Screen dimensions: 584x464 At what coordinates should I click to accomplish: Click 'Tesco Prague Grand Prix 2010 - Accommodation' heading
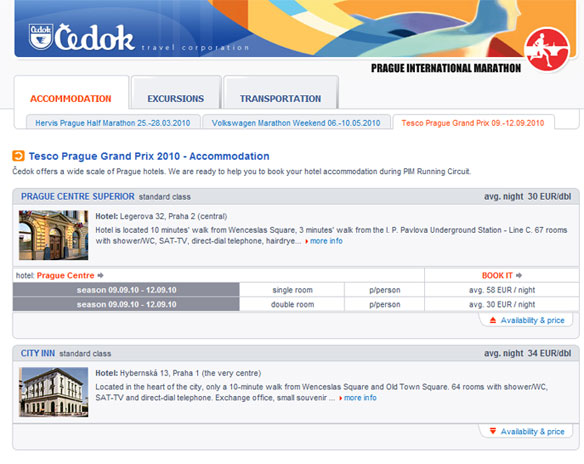[x=149, y=156]
